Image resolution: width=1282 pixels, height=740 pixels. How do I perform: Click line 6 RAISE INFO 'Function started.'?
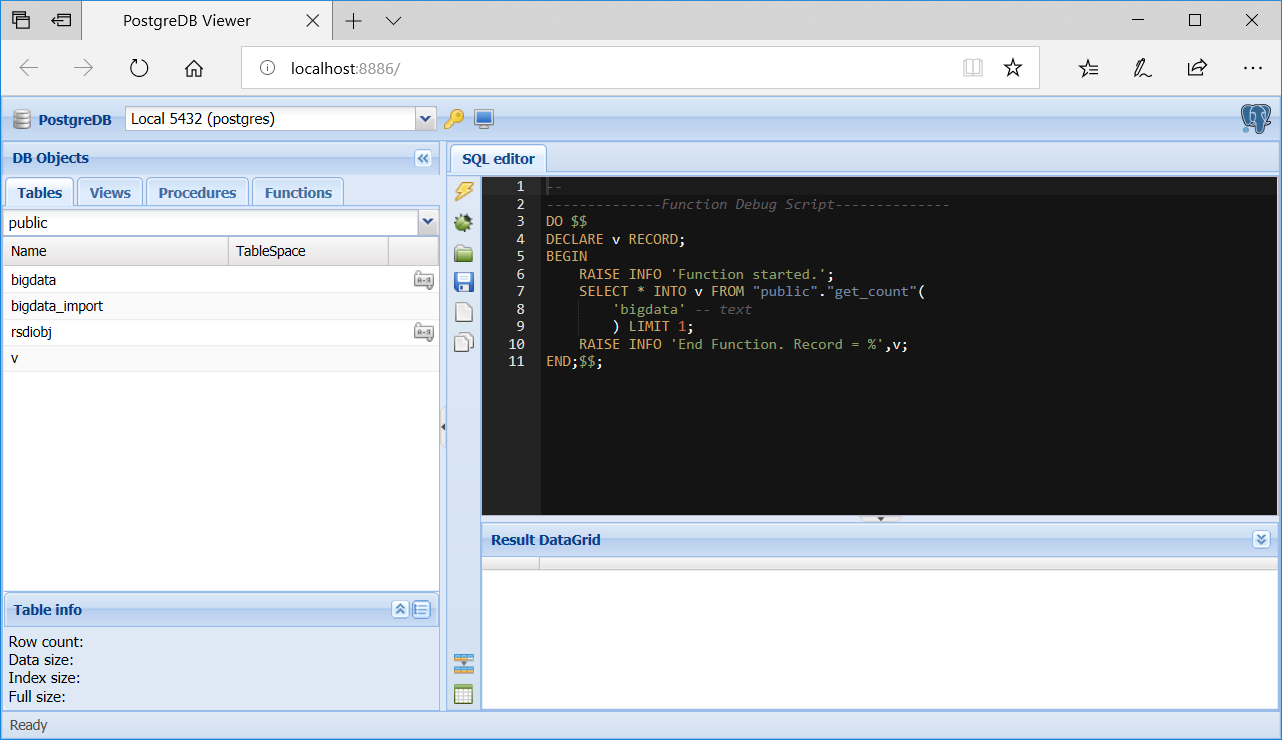coord(706,274)
